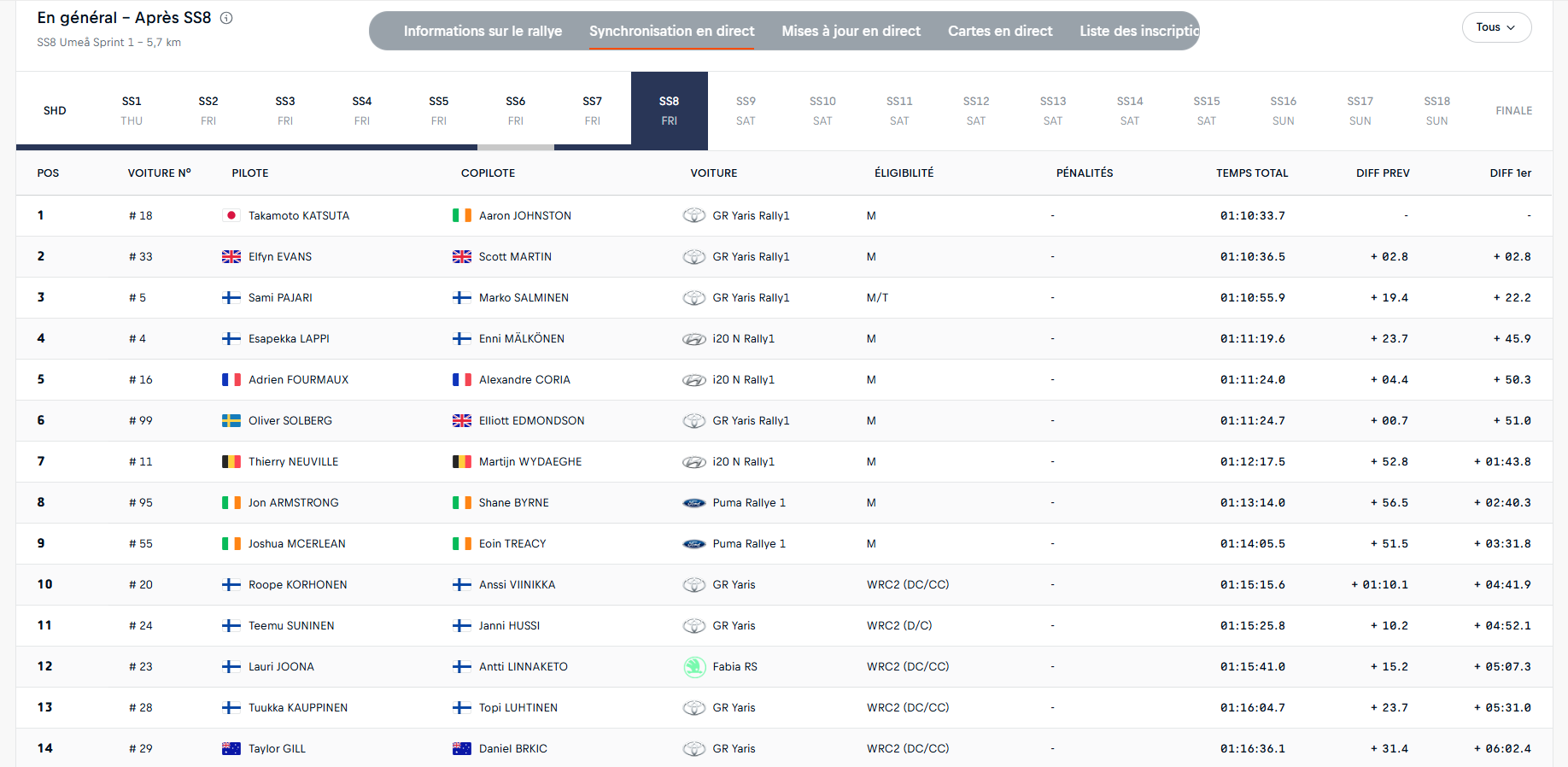Viewport: 1568px width, 767px height.
Task: Click Ireland flag beside Joshua MCERLEAN
Action: [231, 543]
